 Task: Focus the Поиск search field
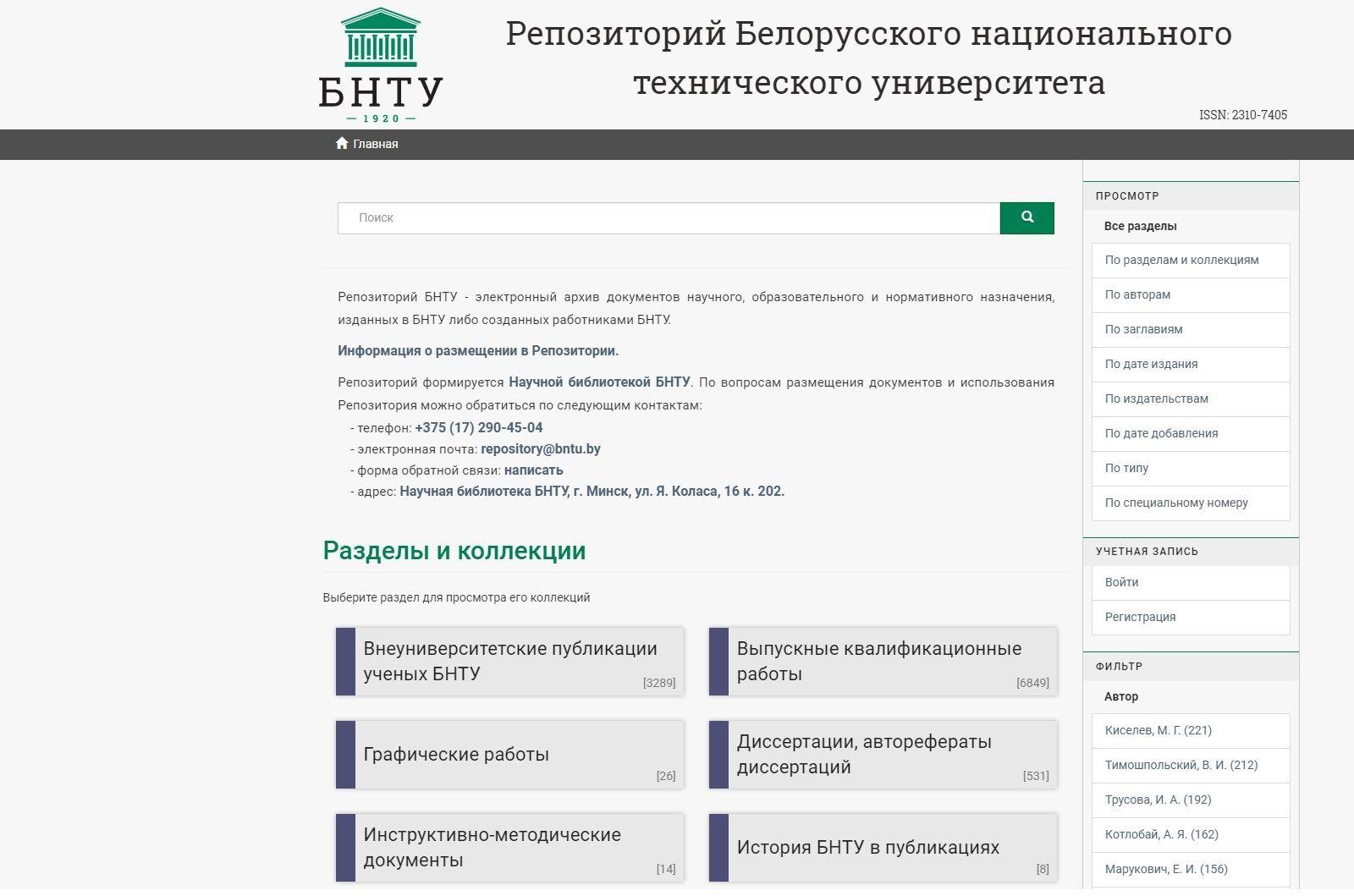point(669,217)
